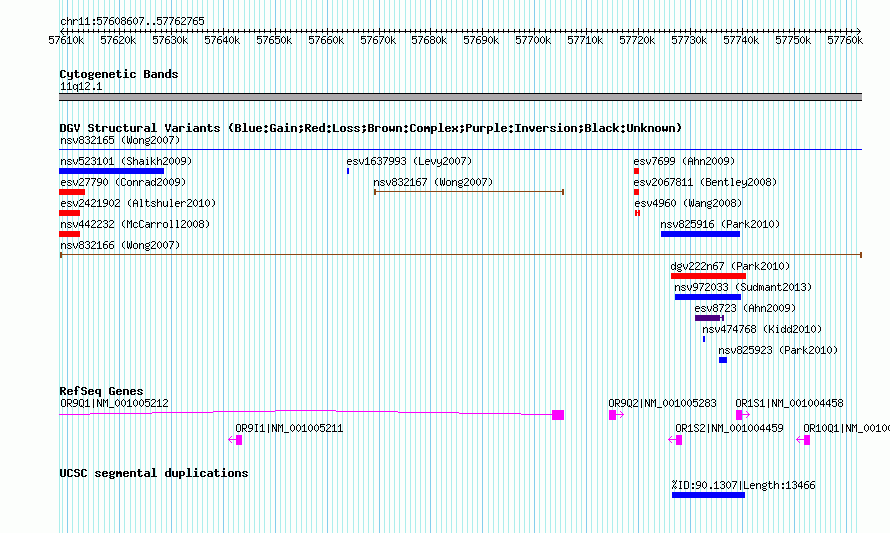The image size is (890, 533).
Task: Click the nsv832165 (Wong2007) thin blue line
Action: point(460,150)
